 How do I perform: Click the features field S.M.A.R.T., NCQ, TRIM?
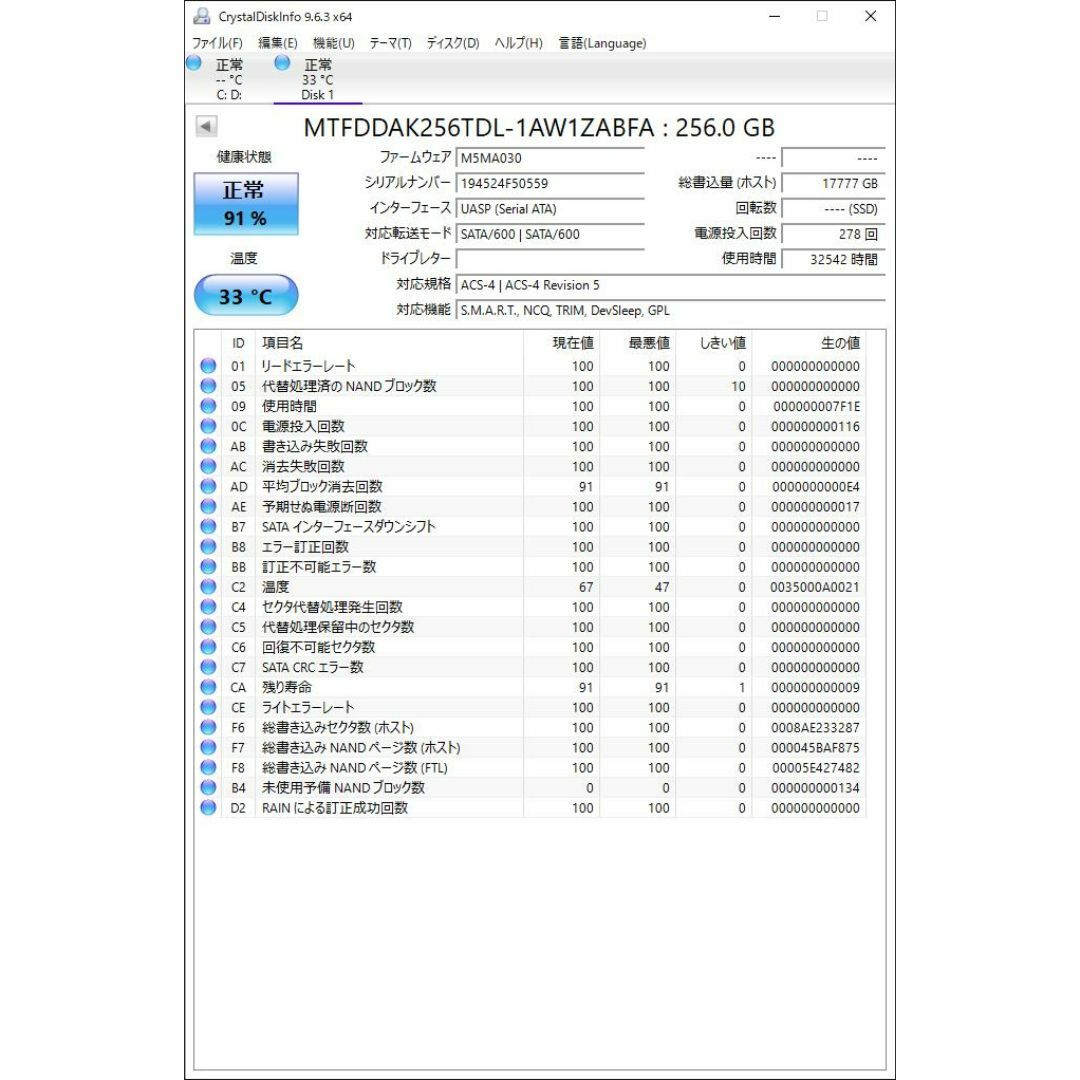click(x=670, y=311)
